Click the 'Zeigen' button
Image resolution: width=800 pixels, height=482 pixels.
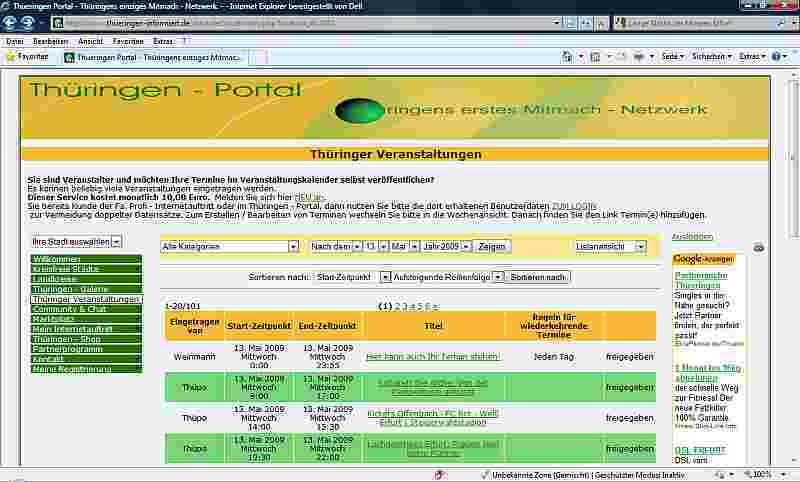click(x=491, y=246)
